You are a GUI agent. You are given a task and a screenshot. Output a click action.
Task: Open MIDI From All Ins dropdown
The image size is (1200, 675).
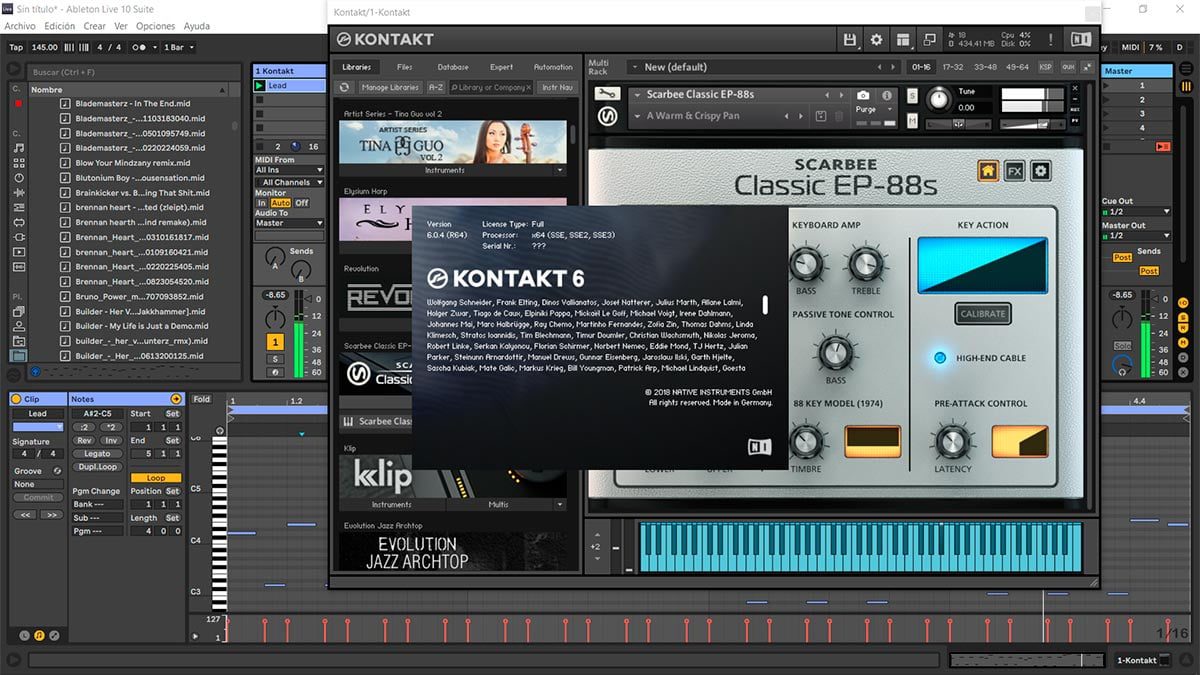click(289, 170)
